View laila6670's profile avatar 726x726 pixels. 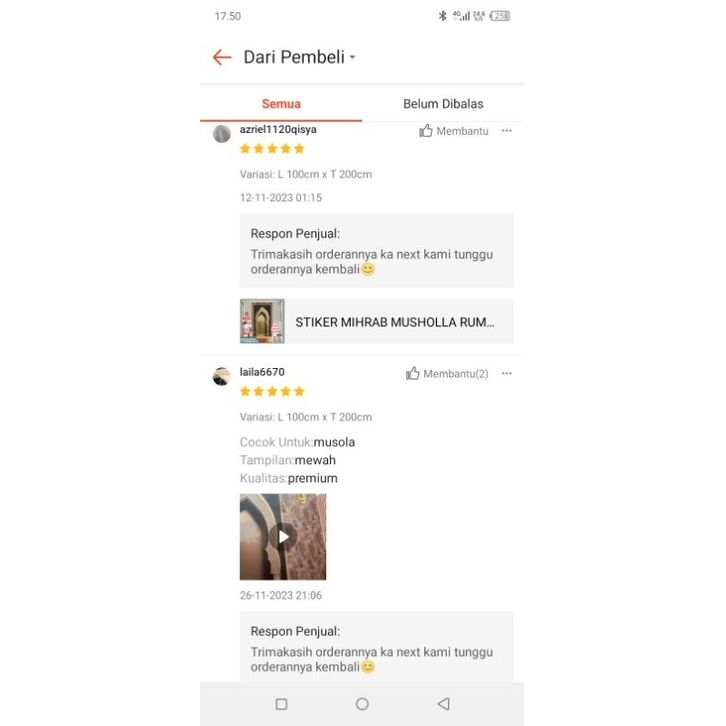[222, 376]
